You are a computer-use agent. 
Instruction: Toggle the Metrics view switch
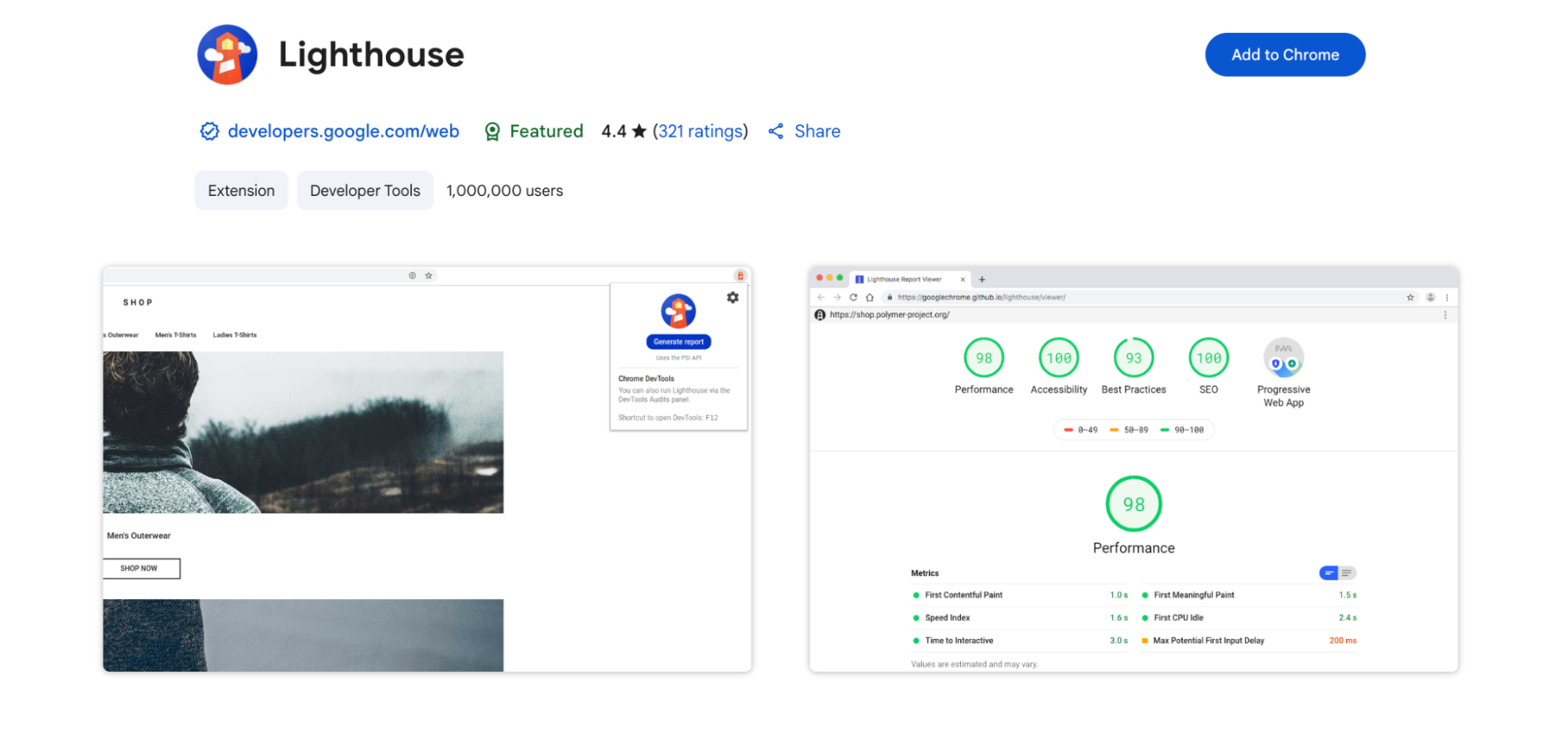(1337, 573)
